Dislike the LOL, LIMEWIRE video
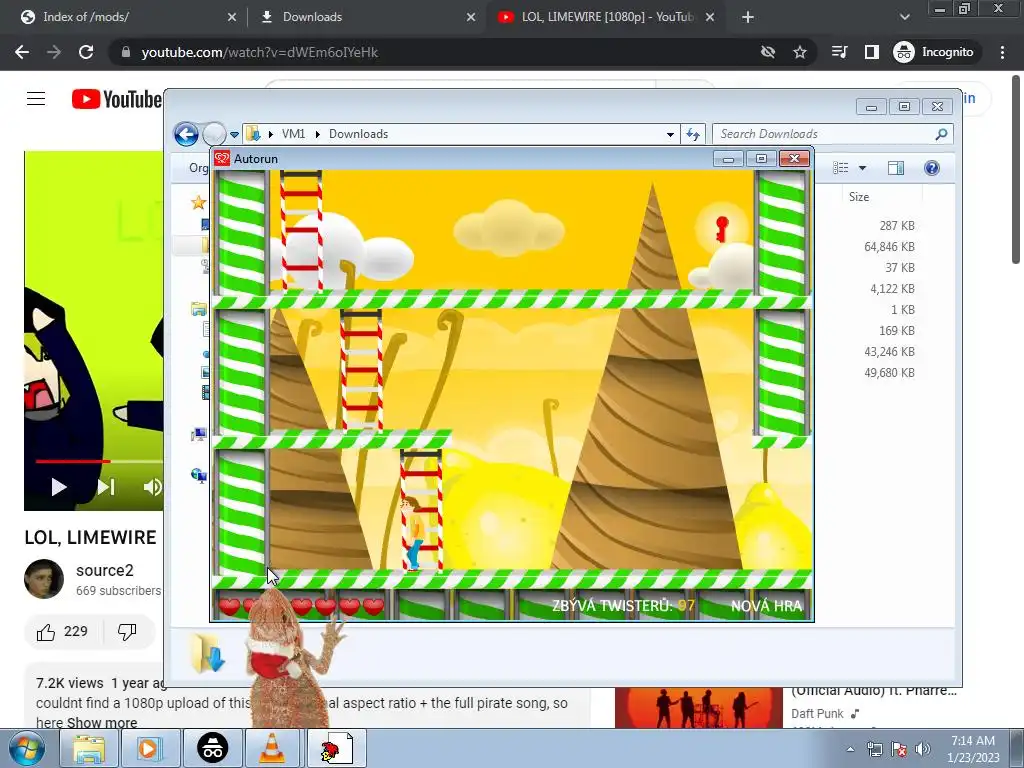Image resolution: width=1024 pixels, height=768 pixels. 127,632
